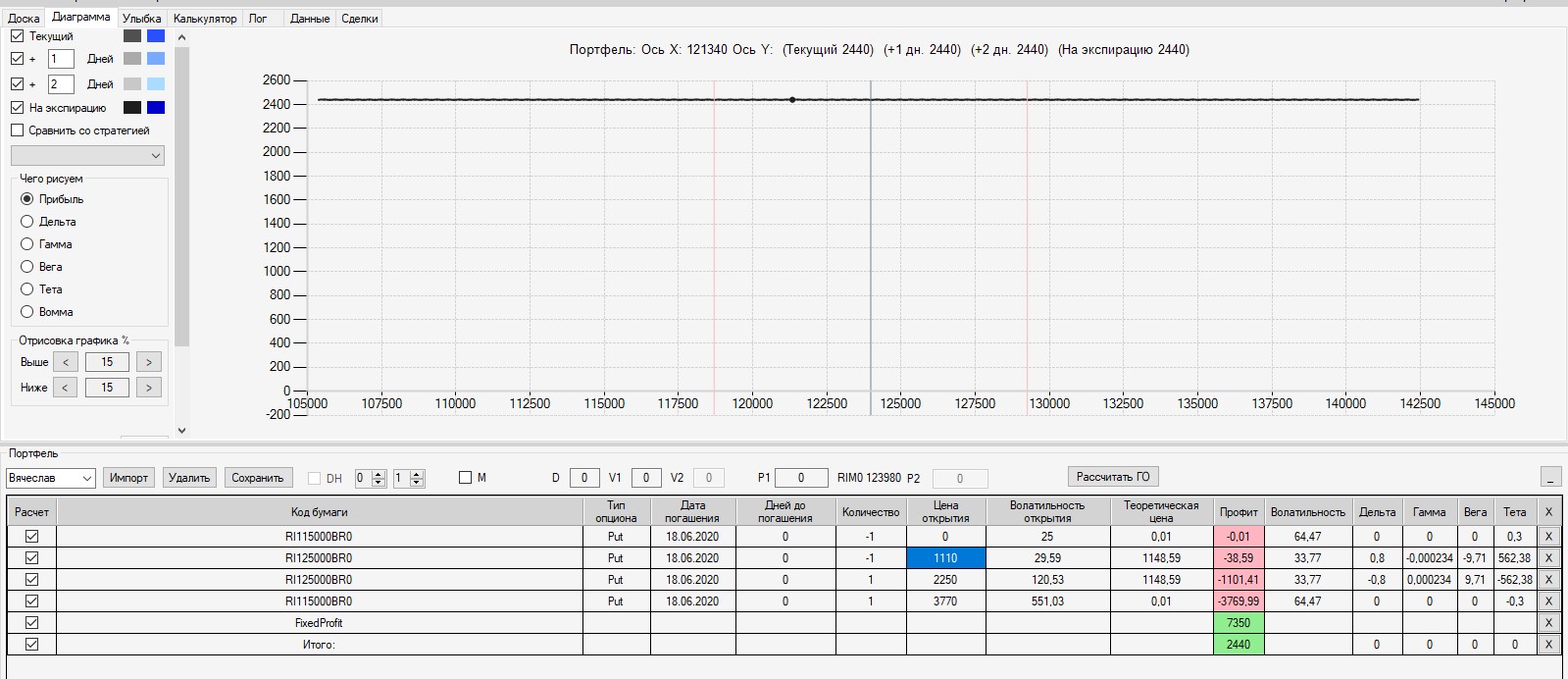Toggle the M checkbox
This screenshot has width=1568, height=679.
pos(466,478)
